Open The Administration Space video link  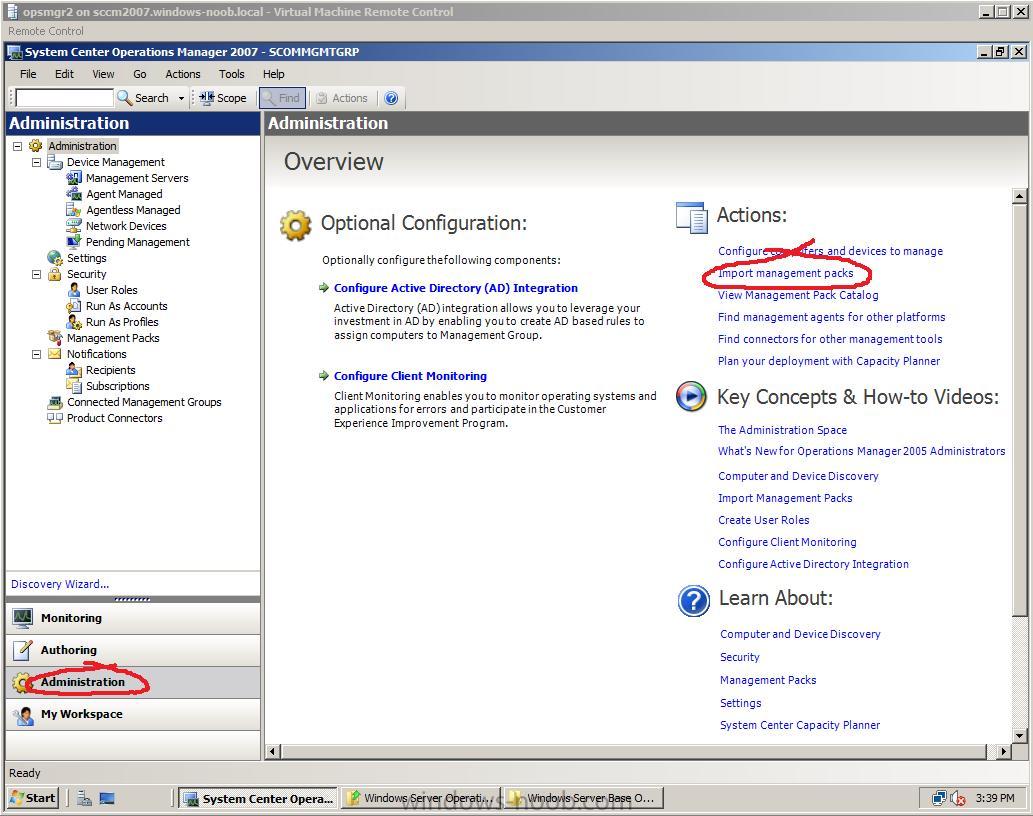tap(782, 429)
